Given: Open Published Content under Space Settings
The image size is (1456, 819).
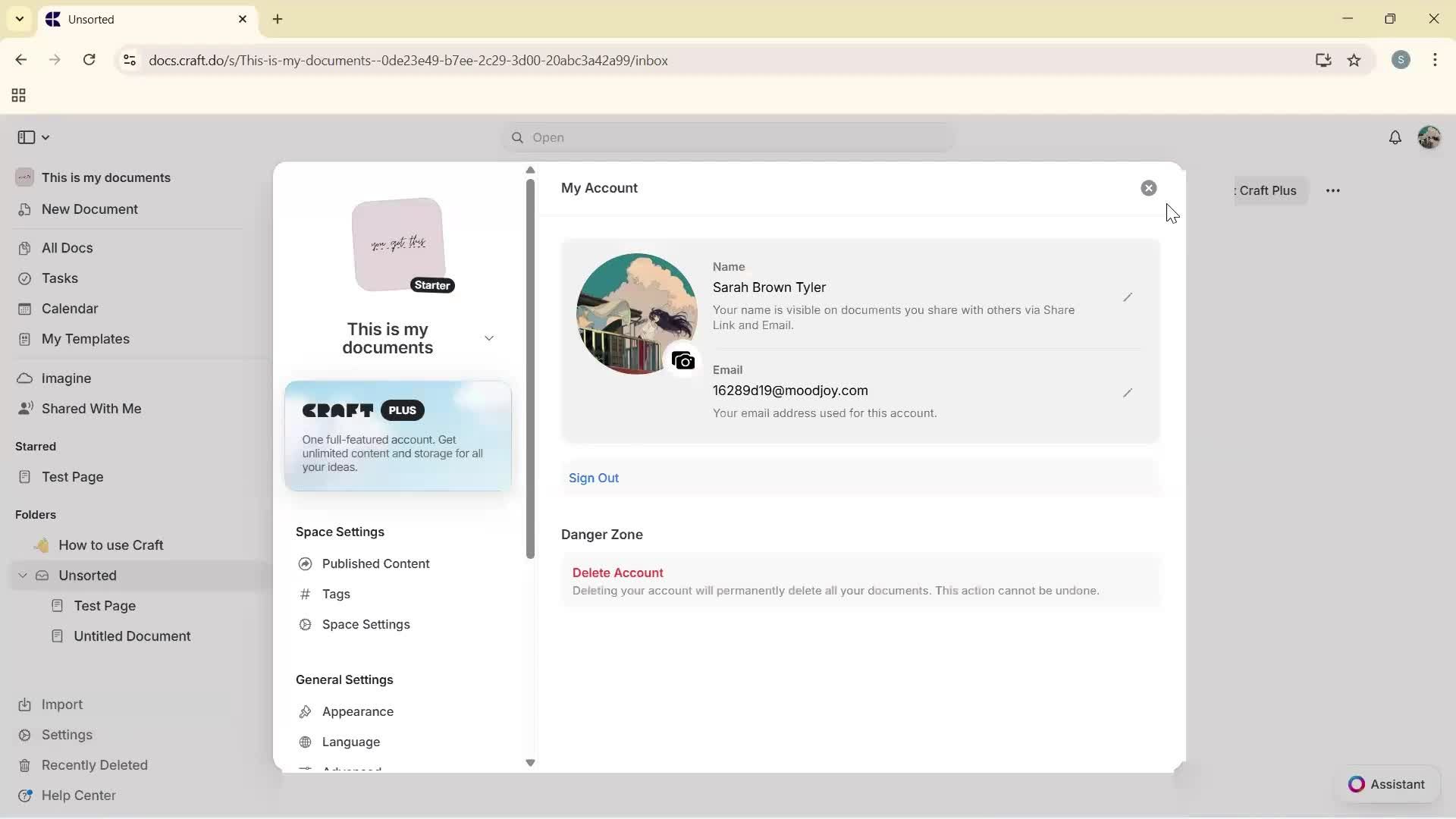Looking at the screenshot, I should (375, 563).
